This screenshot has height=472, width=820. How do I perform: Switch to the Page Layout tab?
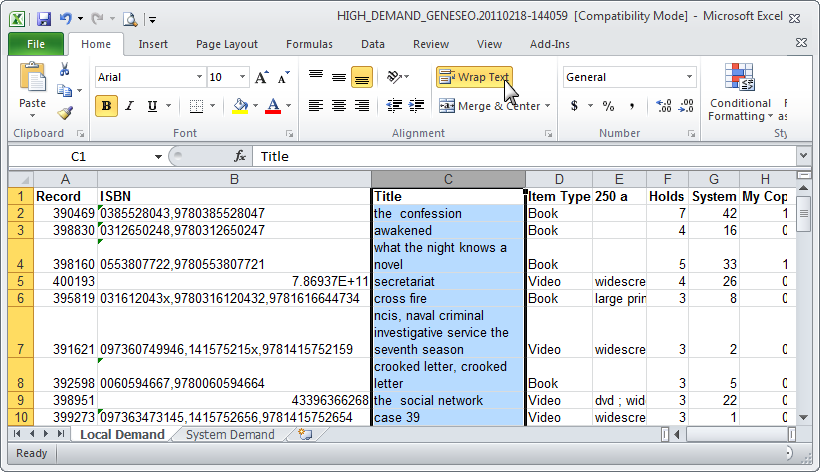[227, 44]
